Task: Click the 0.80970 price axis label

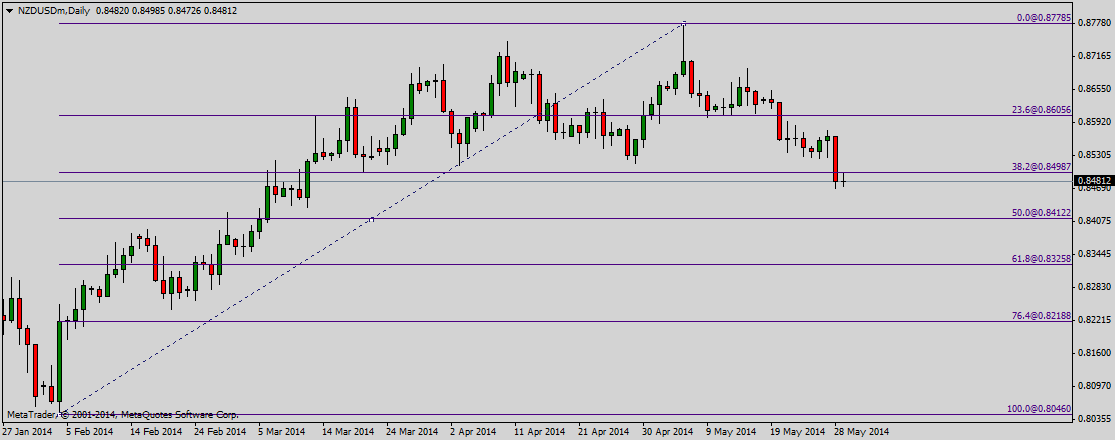Action: (x=1093, y=385)
